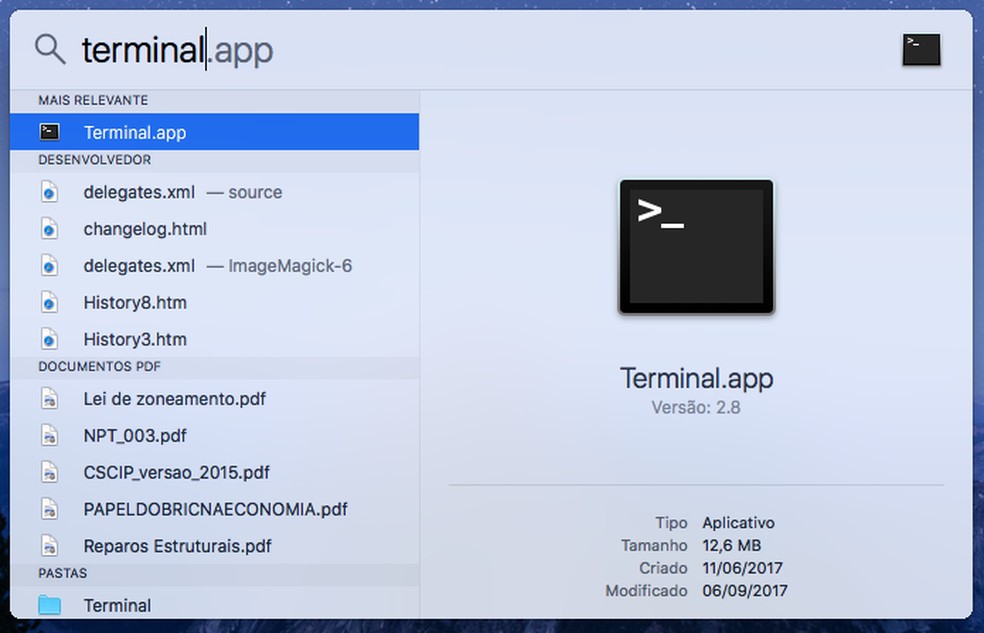
Task: Click the PDF icon beside Reparos Estruturais.pdf
Action: 49,546
